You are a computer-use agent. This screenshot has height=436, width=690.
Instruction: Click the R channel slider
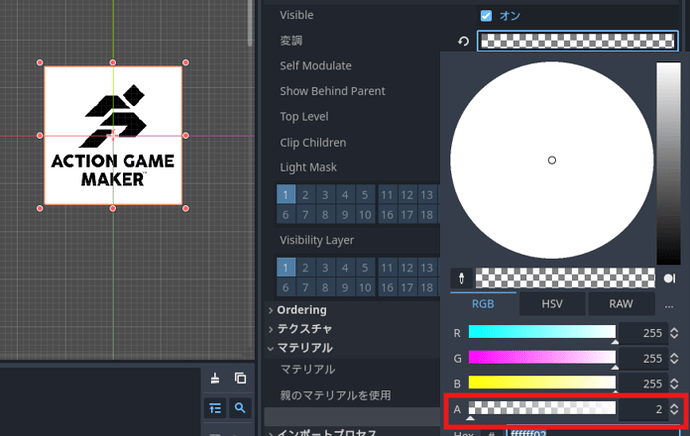coord(542,333)
